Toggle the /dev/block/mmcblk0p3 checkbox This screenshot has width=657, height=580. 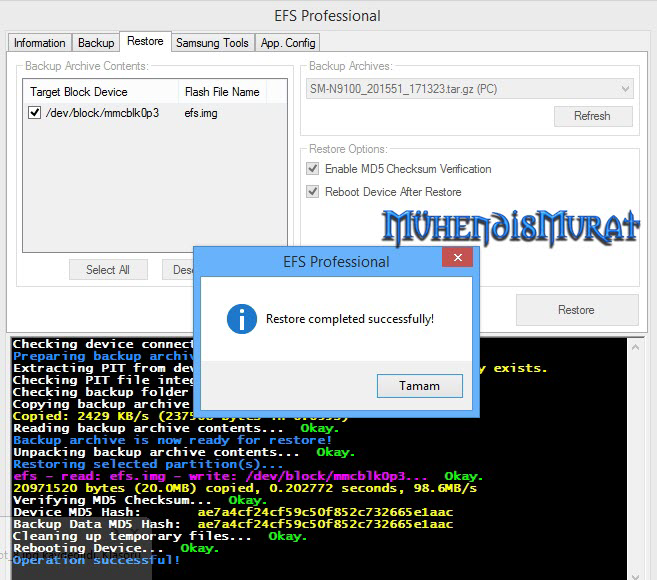35,114
